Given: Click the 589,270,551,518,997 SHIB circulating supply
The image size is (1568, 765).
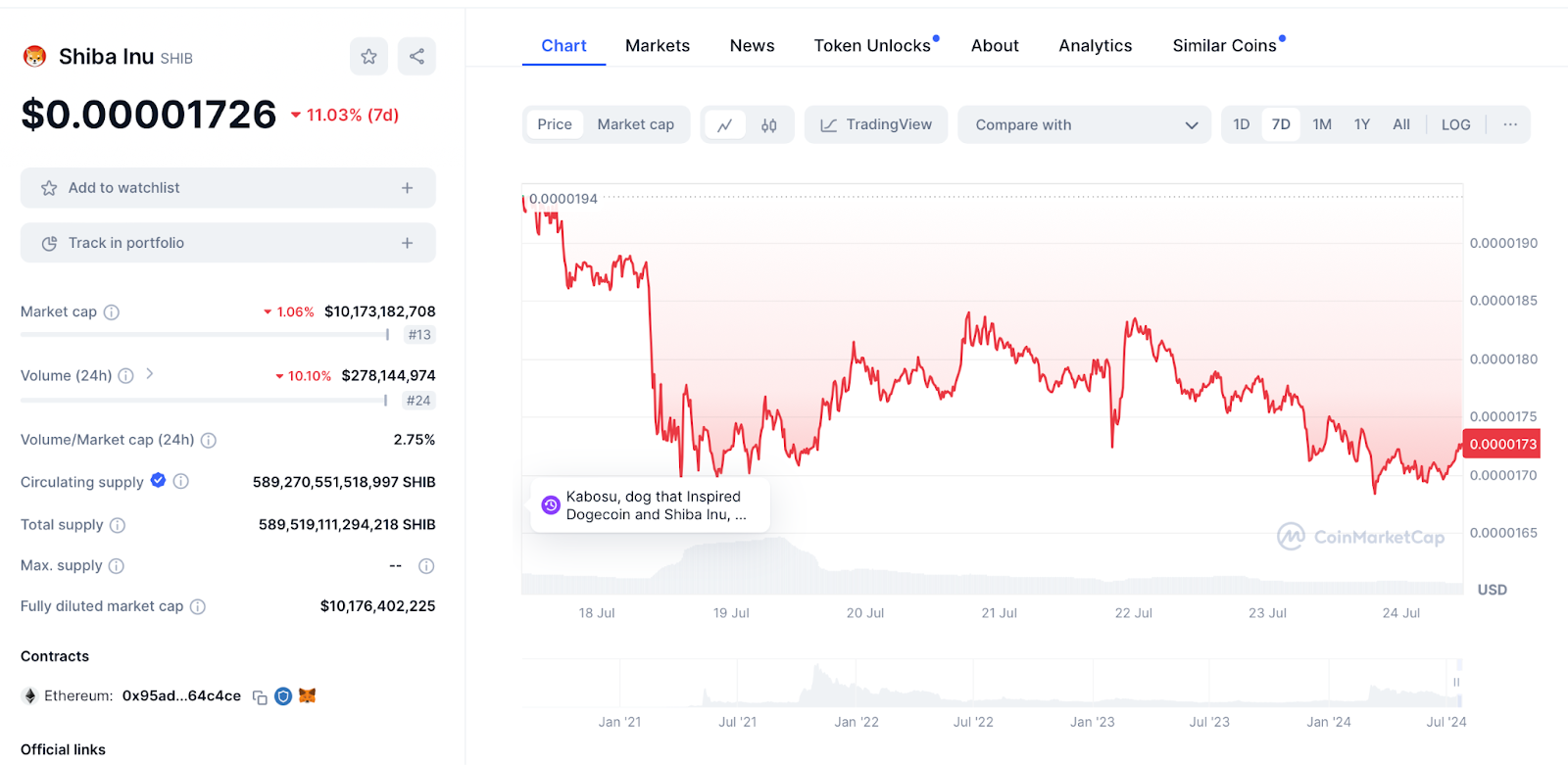Looking at the screenshot, I should pyautogui.click(x=344, y=482).
